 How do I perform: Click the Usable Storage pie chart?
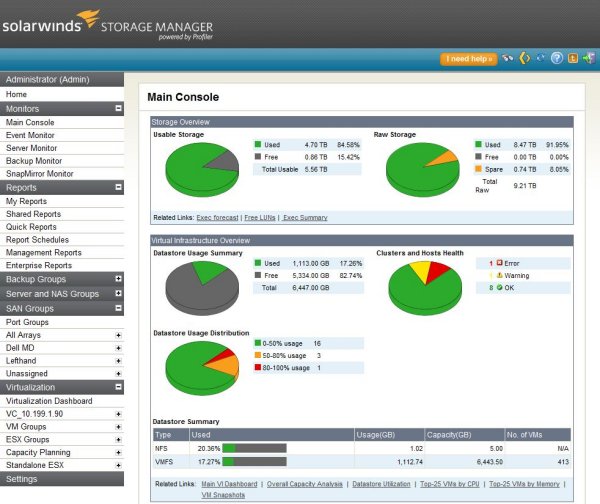pyautogui.click(x=202, y=170)
